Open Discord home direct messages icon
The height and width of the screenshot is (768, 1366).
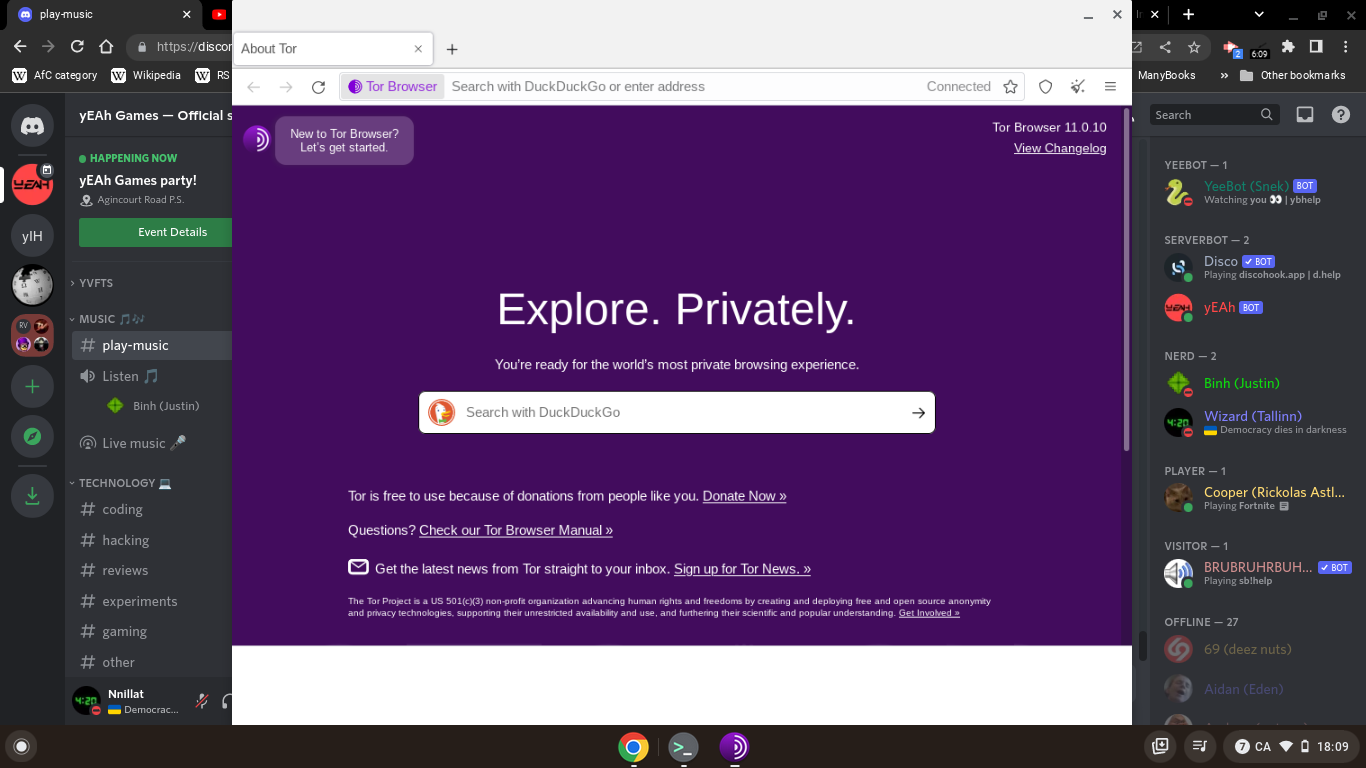click(32, 126)
